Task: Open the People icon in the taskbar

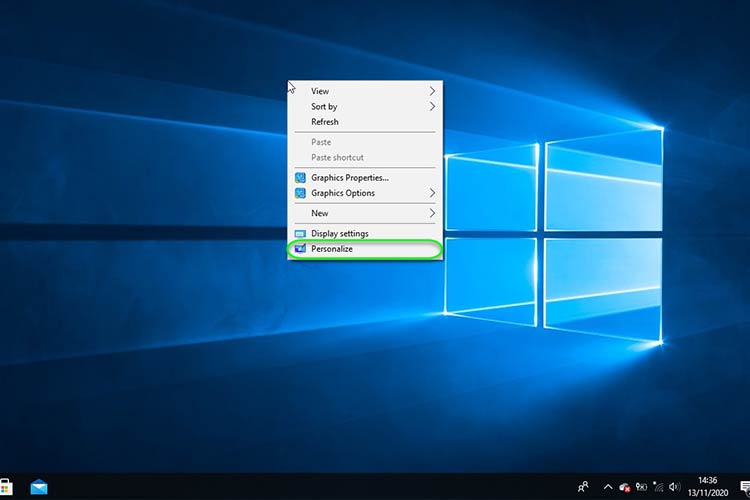Action: [583, 487]
